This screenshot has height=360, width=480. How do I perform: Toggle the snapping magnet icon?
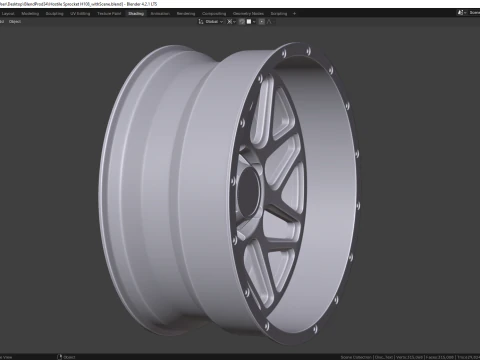(242, 22)
